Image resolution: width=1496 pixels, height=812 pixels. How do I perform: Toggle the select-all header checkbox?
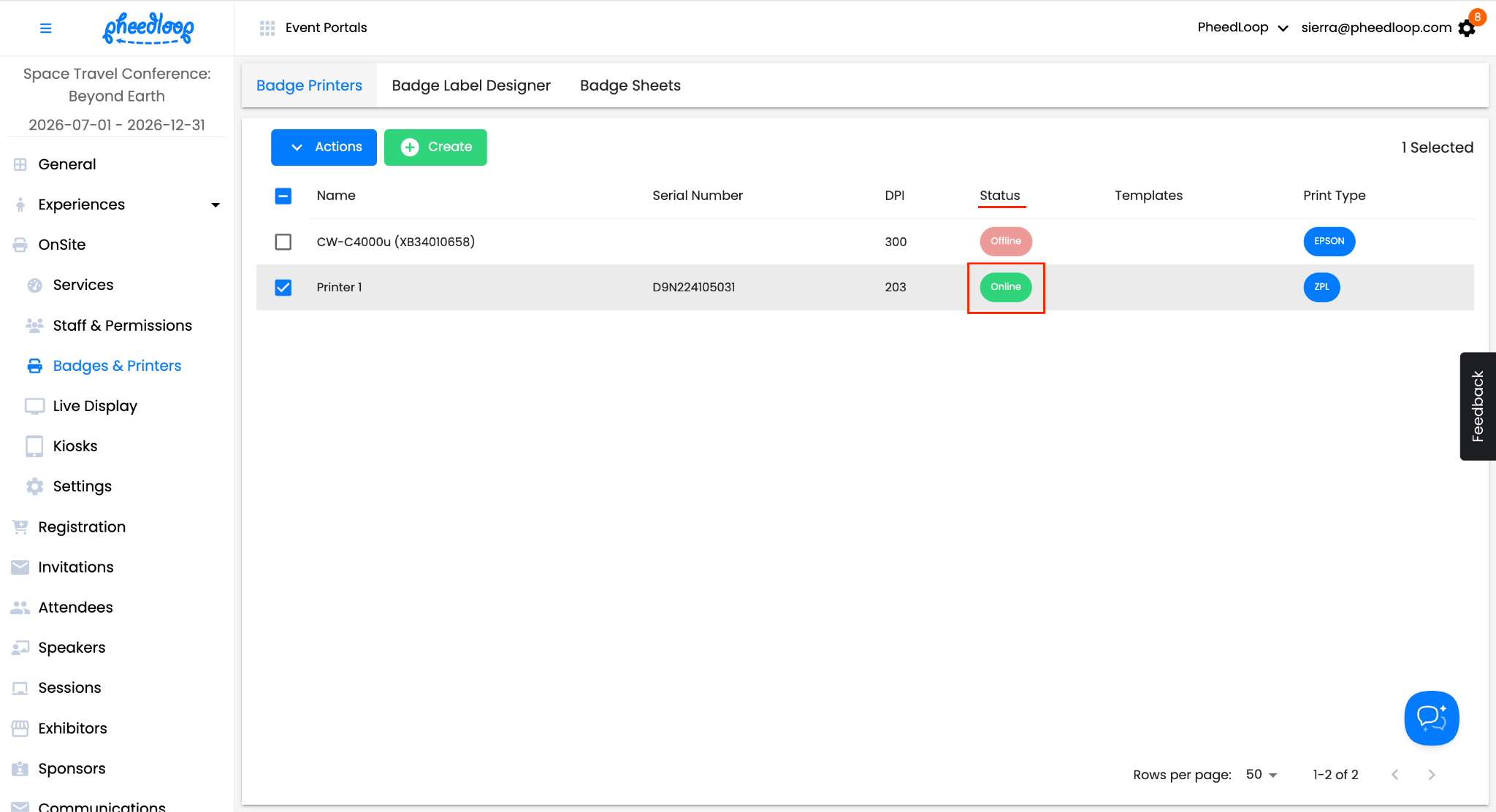pyautogui.click(x=283, y=196)
